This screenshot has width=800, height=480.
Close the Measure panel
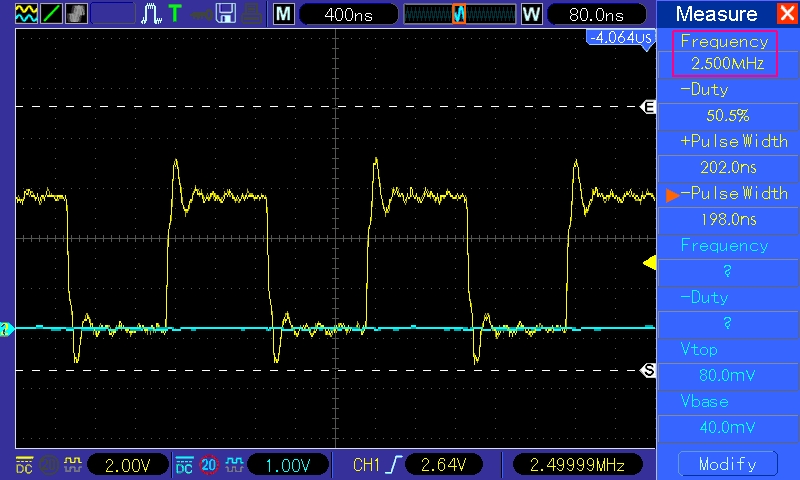(787, 14)
